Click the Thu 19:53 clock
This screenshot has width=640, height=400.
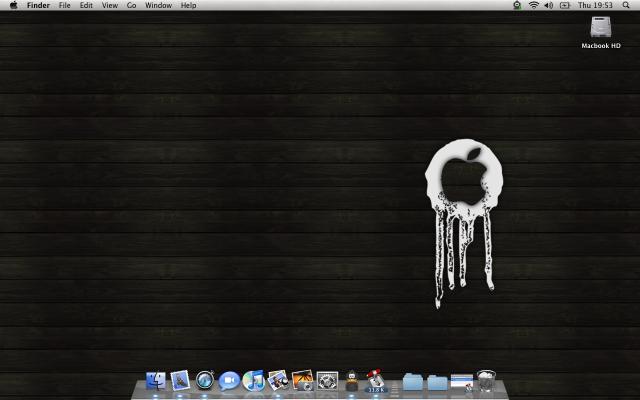coord(595,5)
